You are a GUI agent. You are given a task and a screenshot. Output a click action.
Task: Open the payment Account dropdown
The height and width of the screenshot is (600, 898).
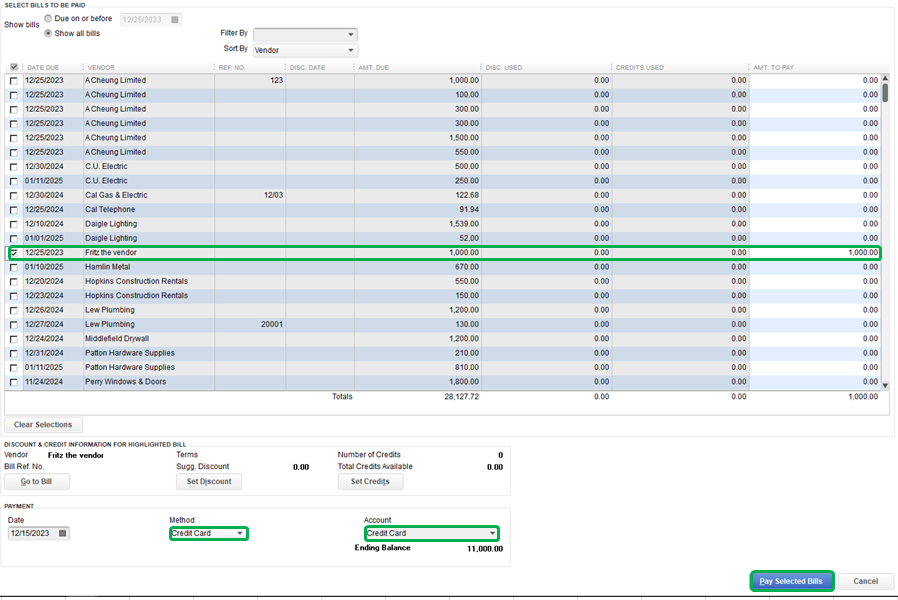point(431,534)
